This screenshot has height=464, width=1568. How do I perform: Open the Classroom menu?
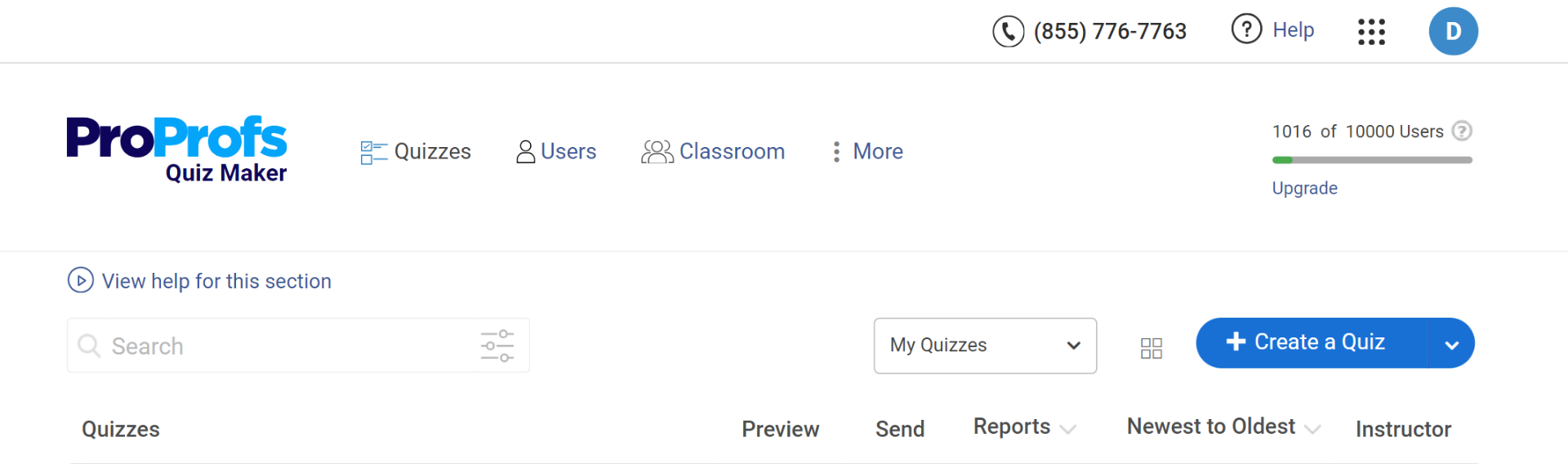click(x=713, y=152)
